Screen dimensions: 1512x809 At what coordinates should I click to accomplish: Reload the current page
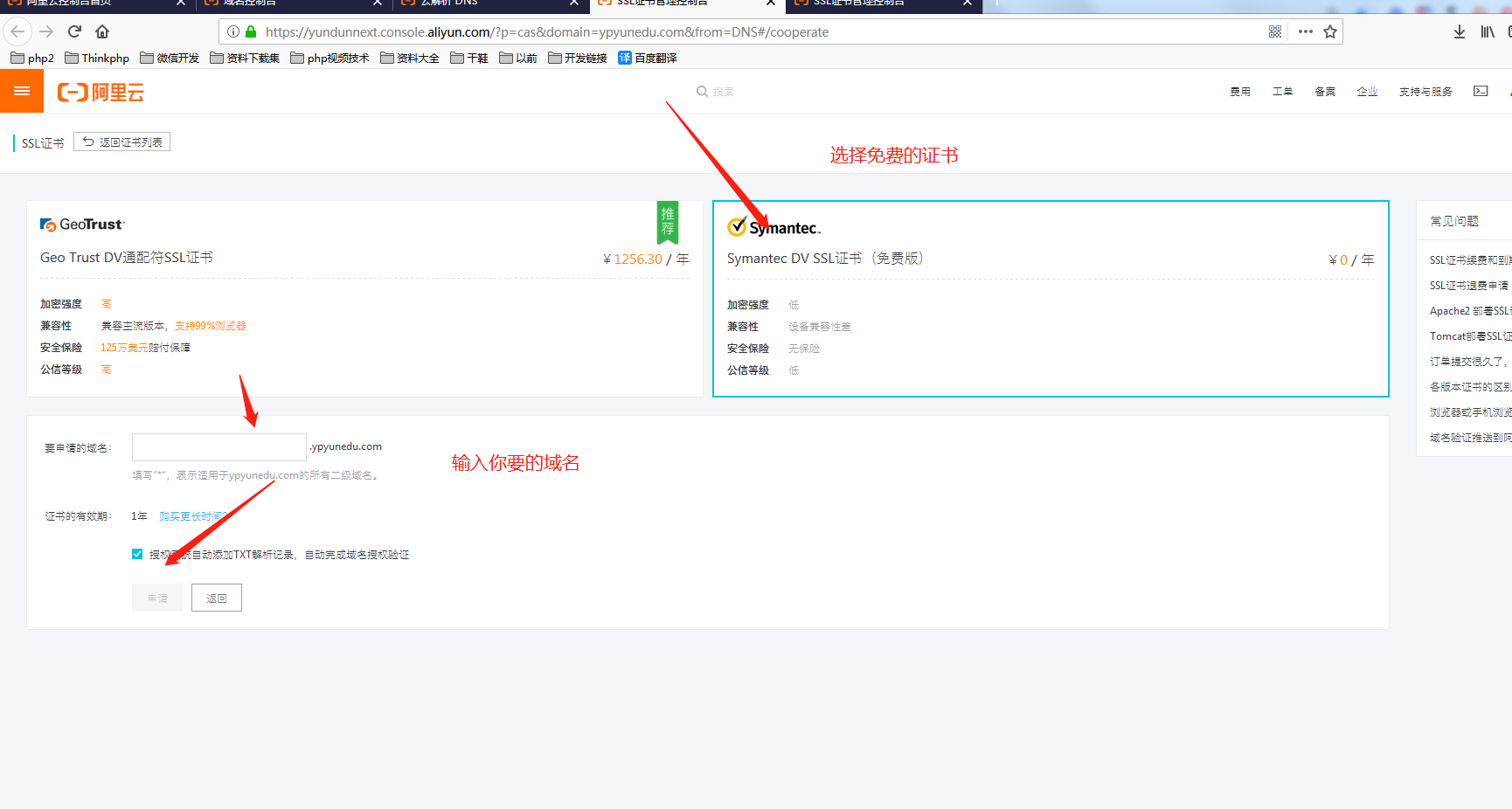74,32
